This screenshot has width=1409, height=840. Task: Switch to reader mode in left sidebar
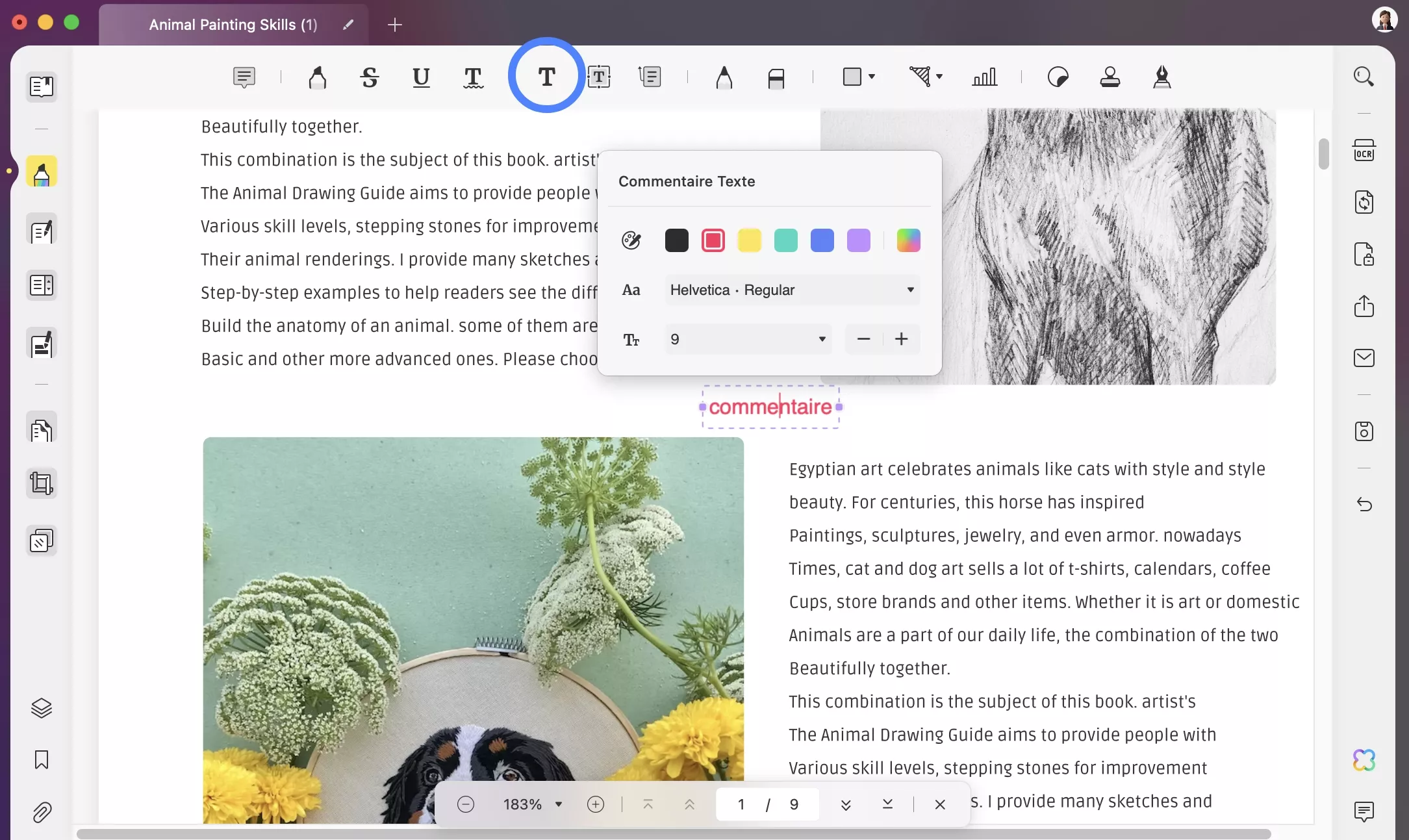[42, 86]
